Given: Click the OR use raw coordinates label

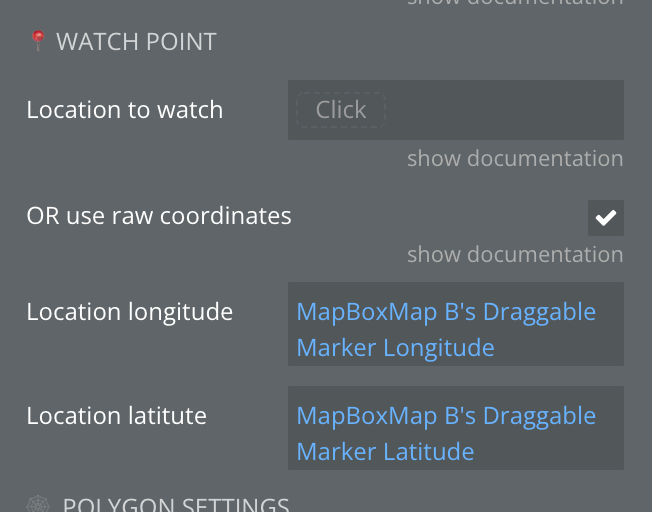Looking at the screenshot, I should click(159, 216).
